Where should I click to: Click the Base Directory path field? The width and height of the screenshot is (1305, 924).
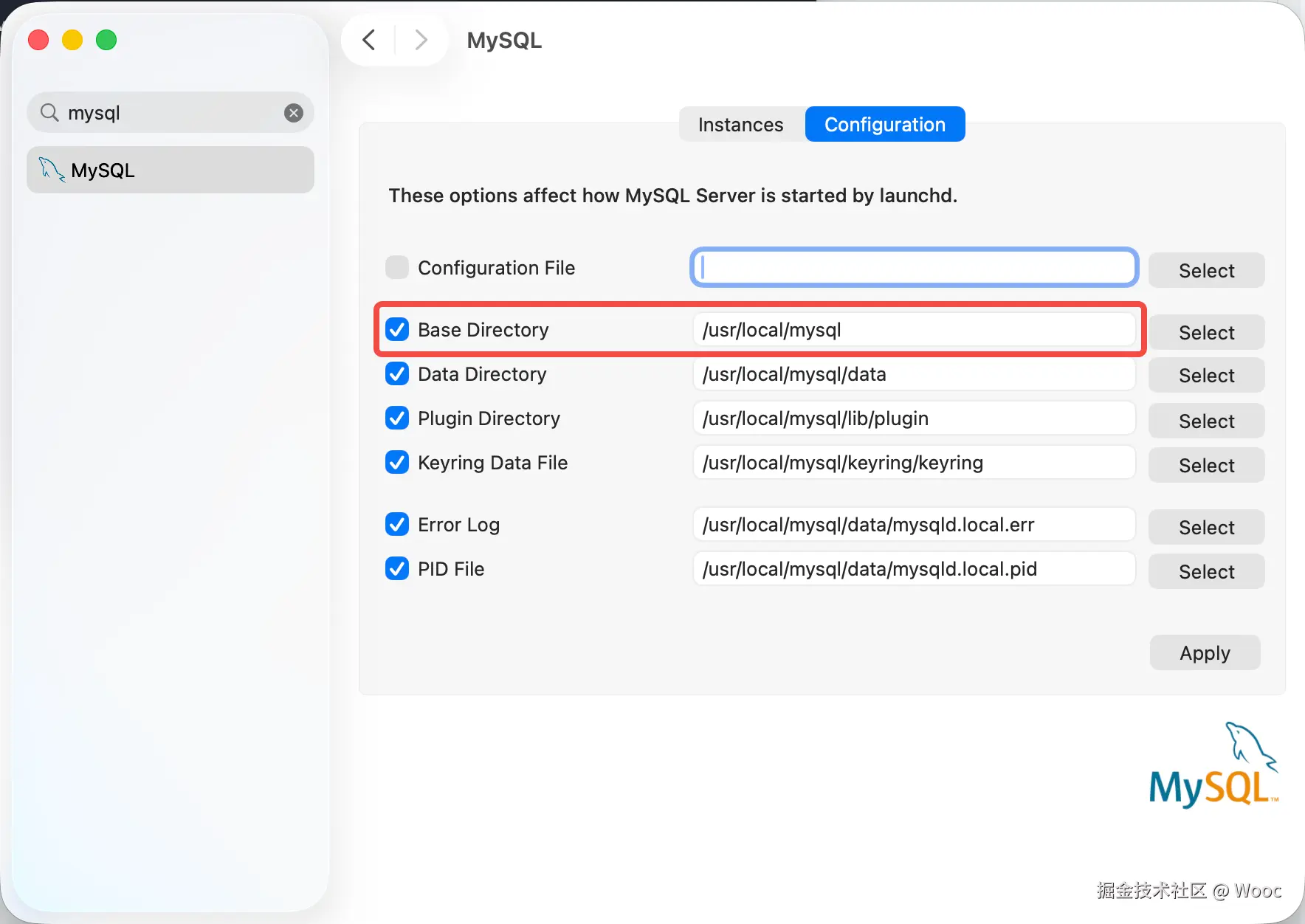click(914, 329)
